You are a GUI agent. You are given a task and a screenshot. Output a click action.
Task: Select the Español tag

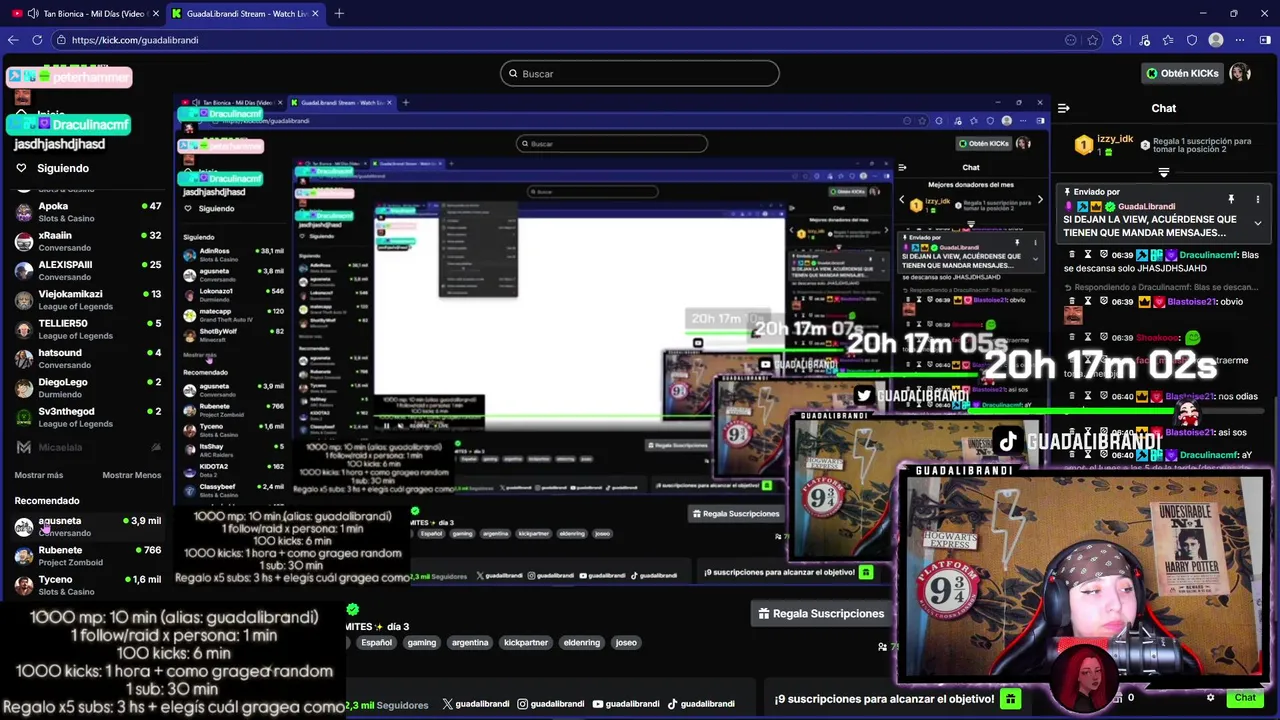point(376,643)
